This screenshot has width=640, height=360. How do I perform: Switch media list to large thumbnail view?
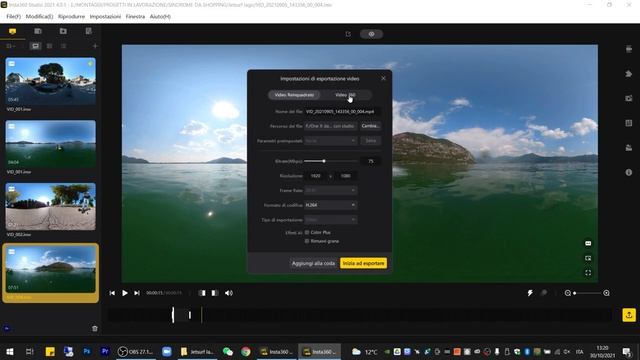click(36, 46)
